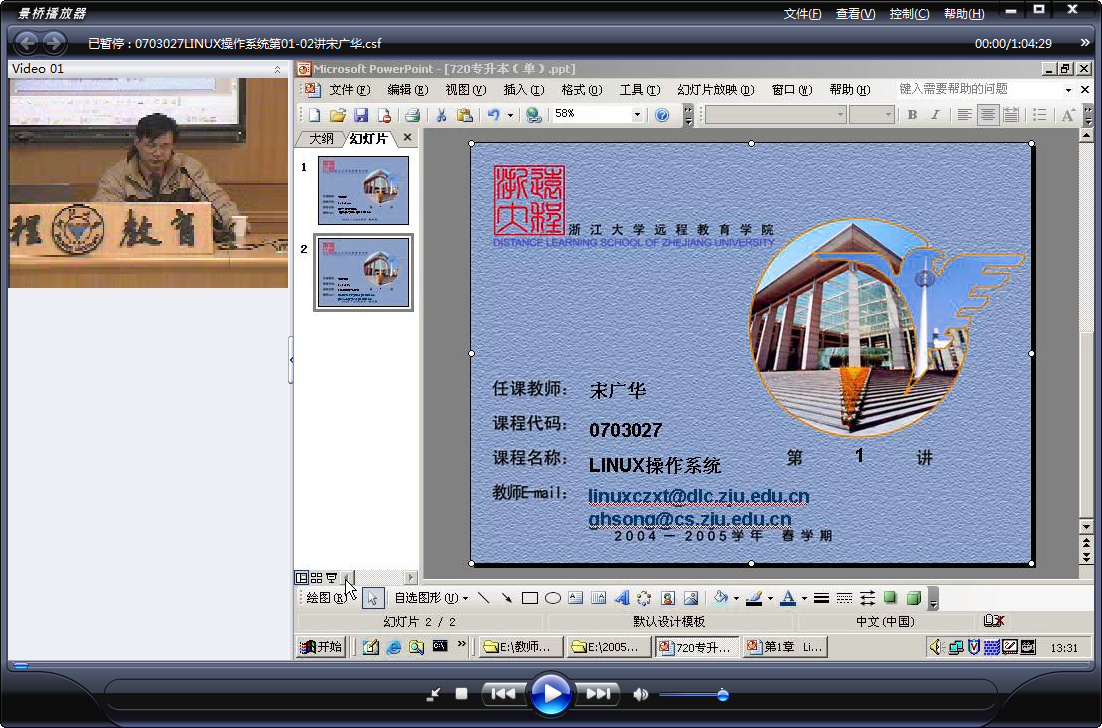Select the Oval shape tool
1102x728 pixels.
click(x=553, y=598)
